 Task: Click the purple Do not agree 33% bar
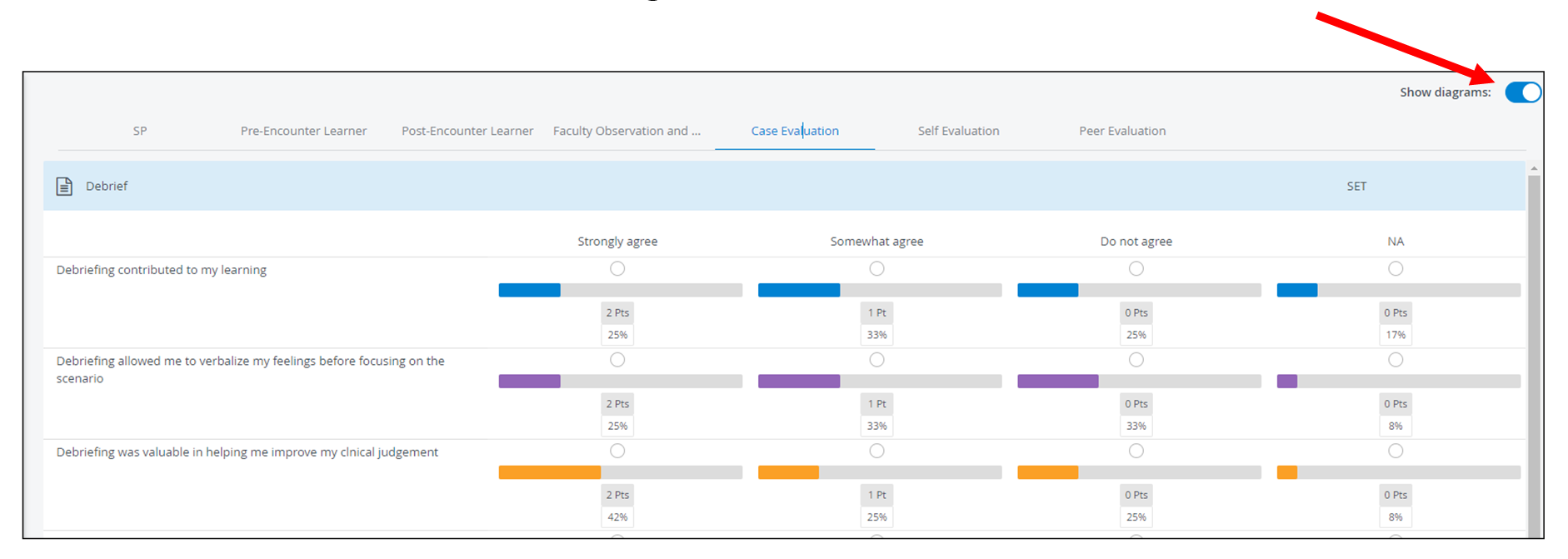coord(1139,382)
